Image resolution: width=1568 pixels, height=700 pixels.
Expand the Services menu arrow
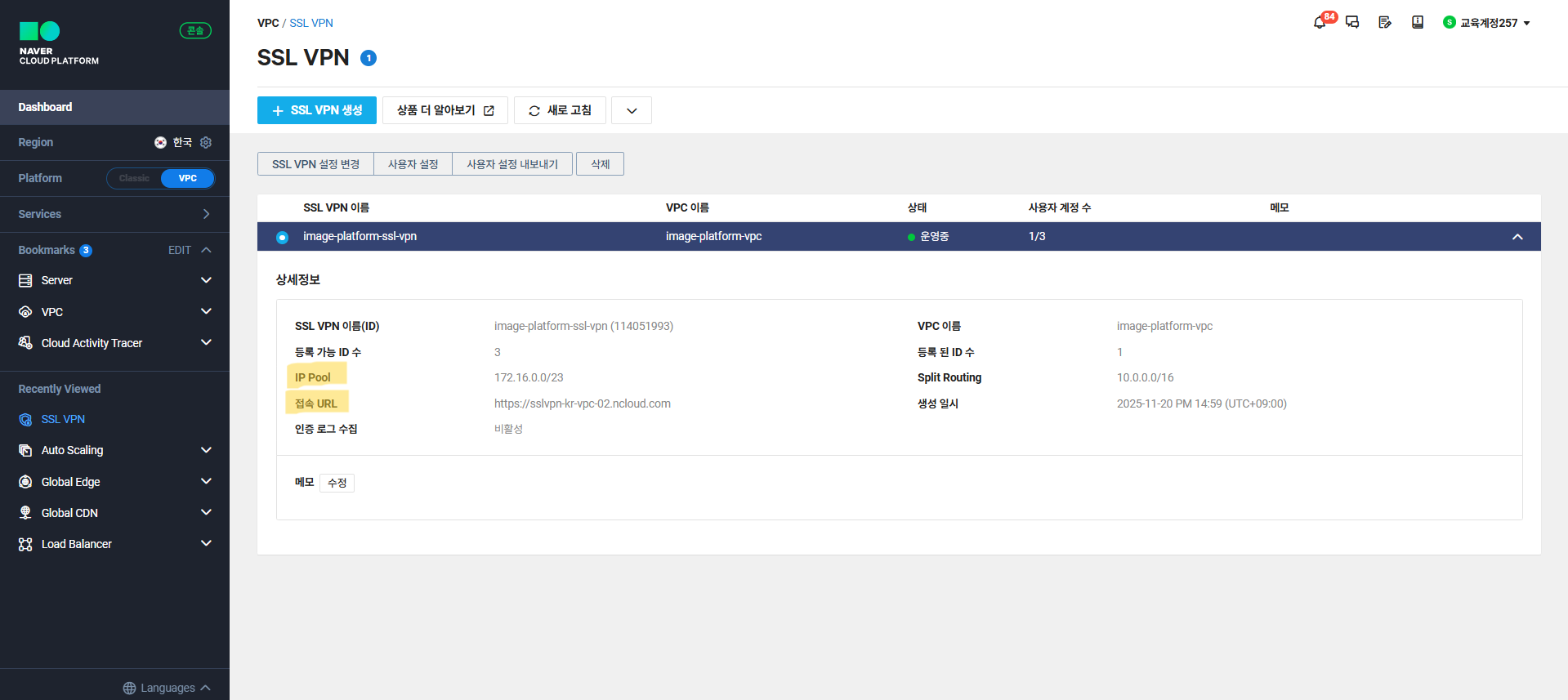pyautogui.click(x=206, y=214)
